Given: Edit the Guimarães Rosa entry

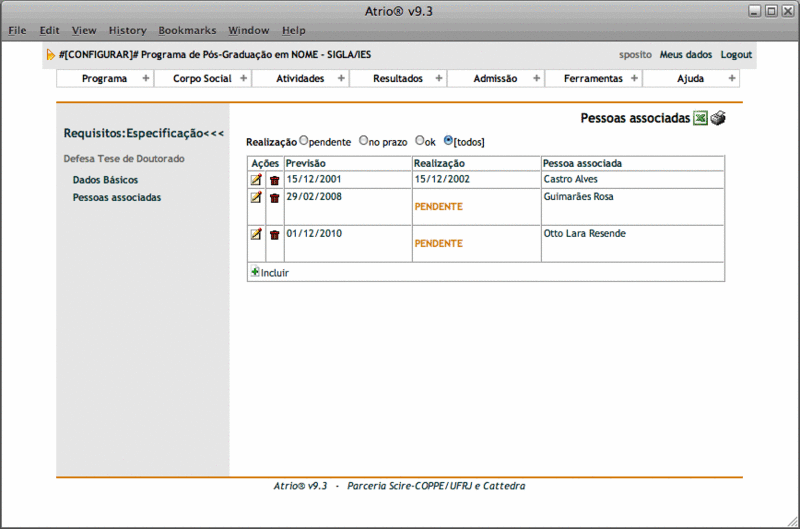Looking at the screenshot, I should click(256, 198).
